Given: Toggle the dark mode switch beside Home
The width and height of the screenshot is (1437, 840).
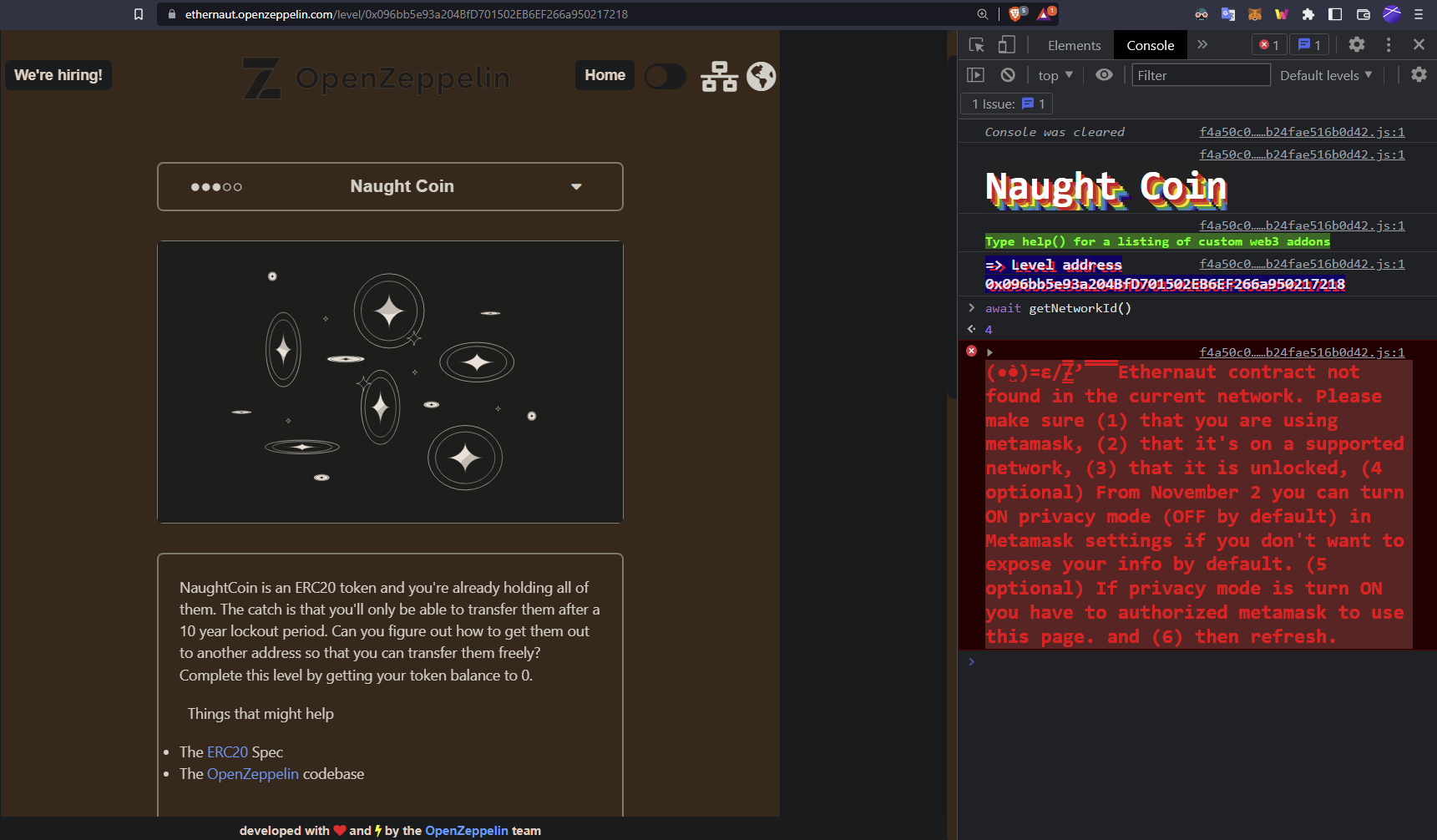Looking at the screenshot, I should (665, 75).
